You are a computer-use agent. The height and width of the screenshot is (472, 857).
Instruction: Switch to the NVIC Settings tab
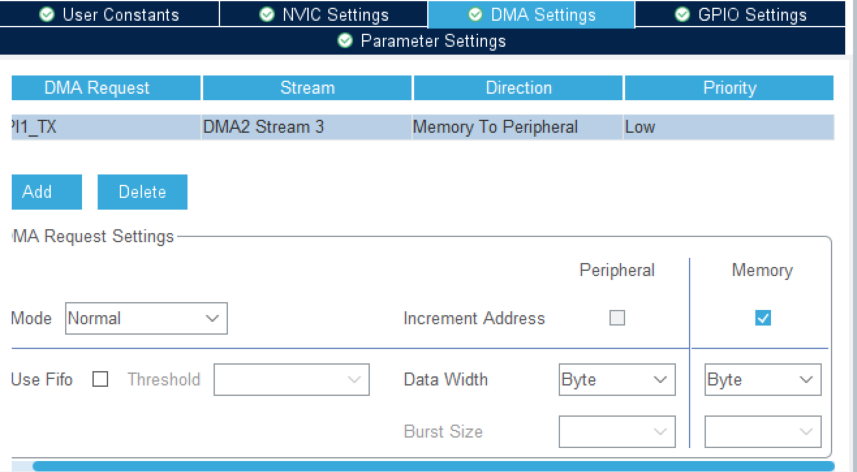pos(323,15)
